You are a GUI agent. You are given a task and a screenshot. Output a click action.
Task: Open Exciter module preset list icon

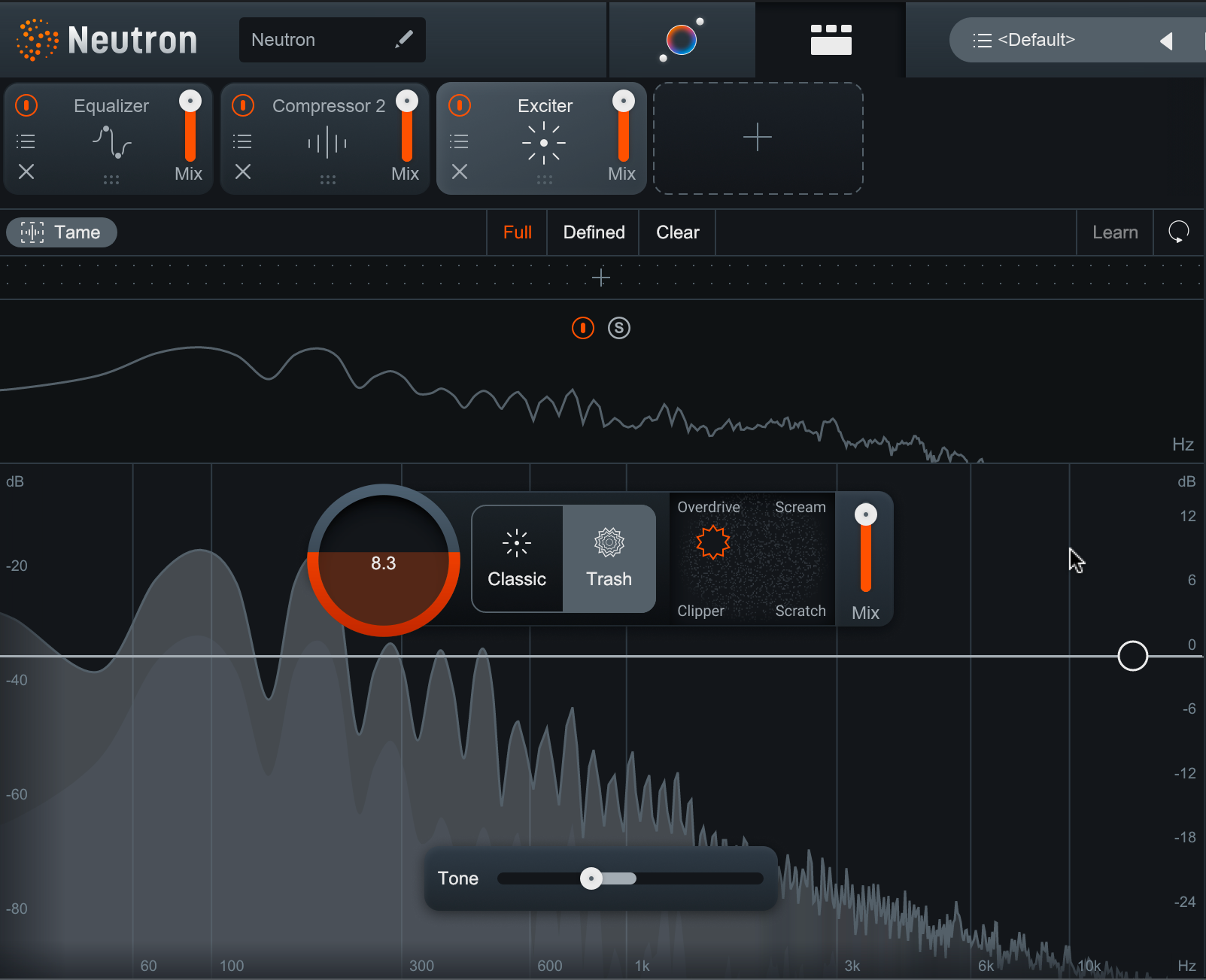[460, 141]
